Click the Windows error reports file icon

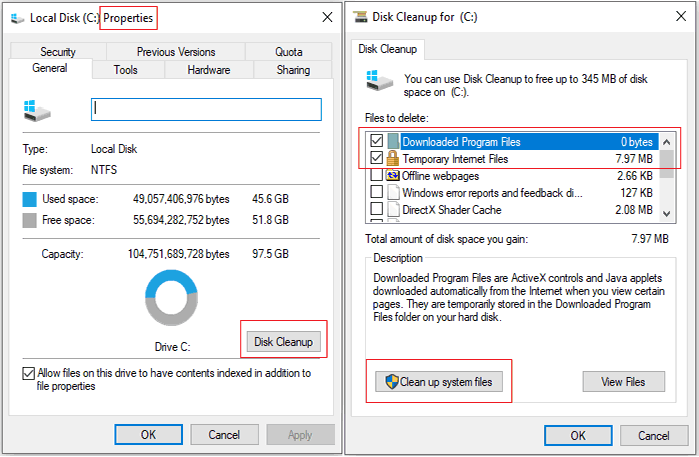pos(393,192)
